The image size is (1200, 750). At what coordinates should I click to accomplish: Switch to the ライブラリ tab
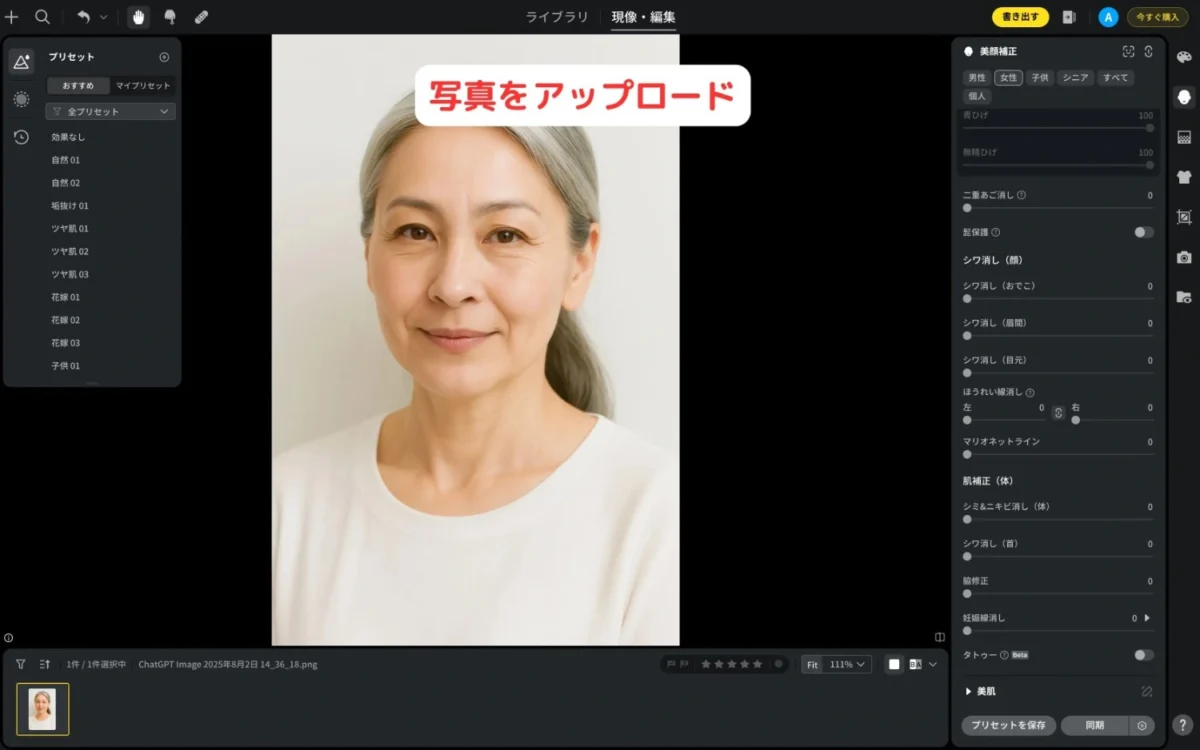point(557,17)
